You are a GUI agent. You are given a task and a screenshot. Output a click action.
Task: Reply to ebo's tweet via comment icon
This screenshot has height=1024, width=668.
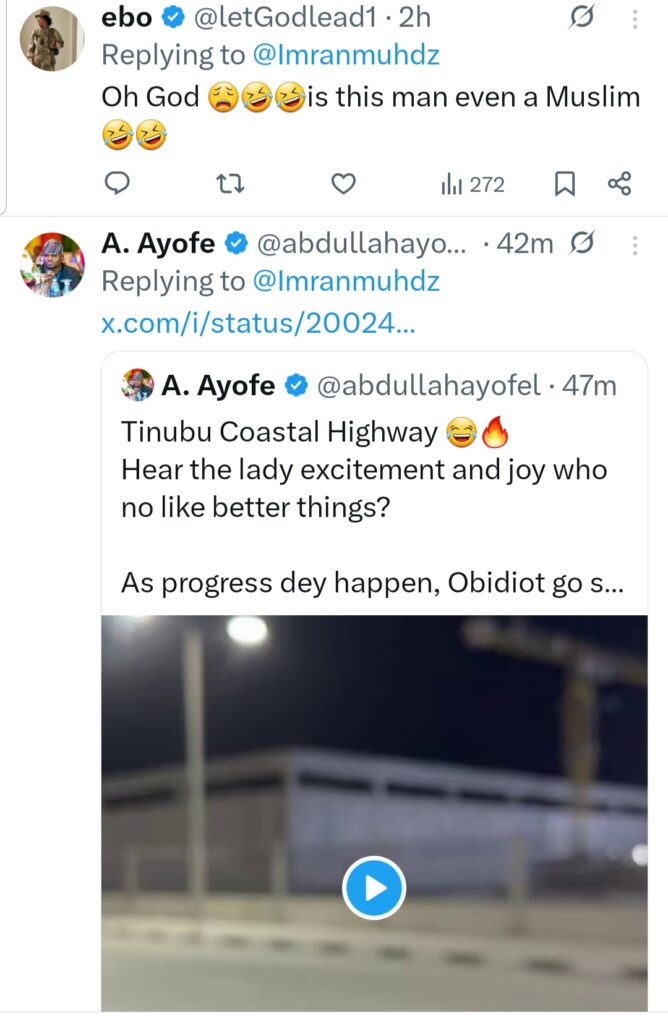click(118, 184)
